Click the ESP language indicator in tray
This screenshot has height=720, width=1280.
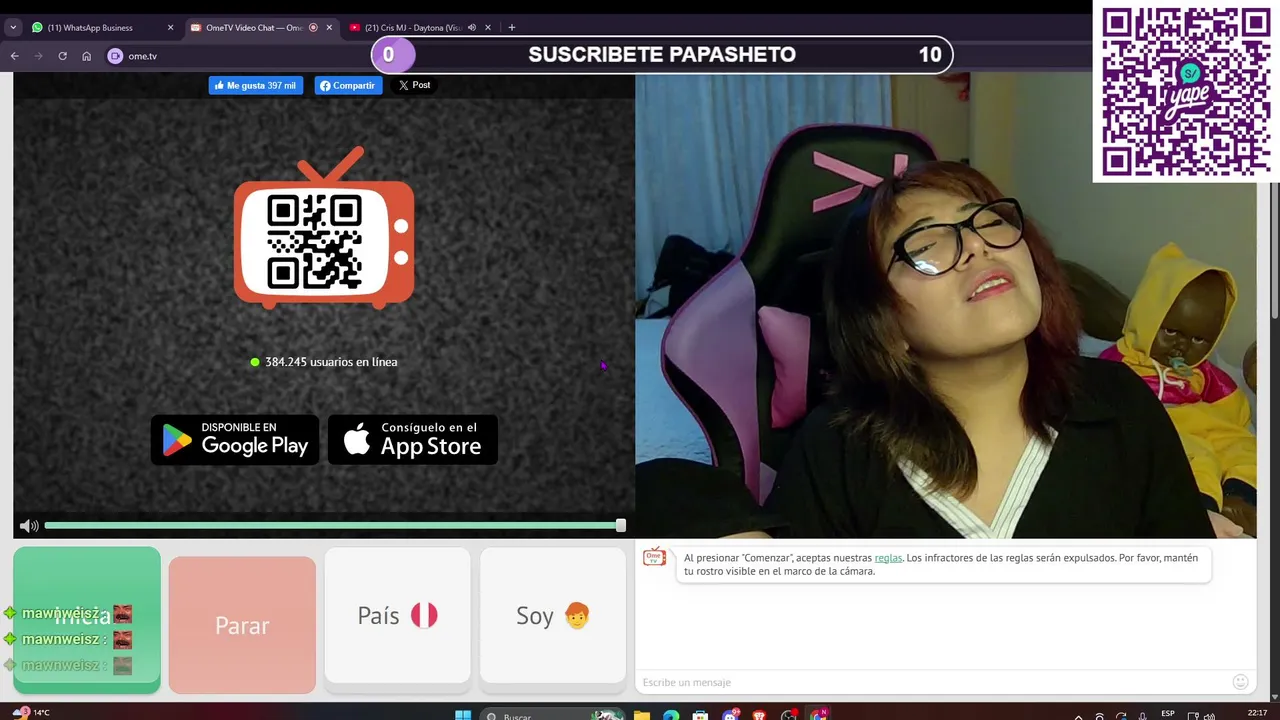[x=1168, y=714]
